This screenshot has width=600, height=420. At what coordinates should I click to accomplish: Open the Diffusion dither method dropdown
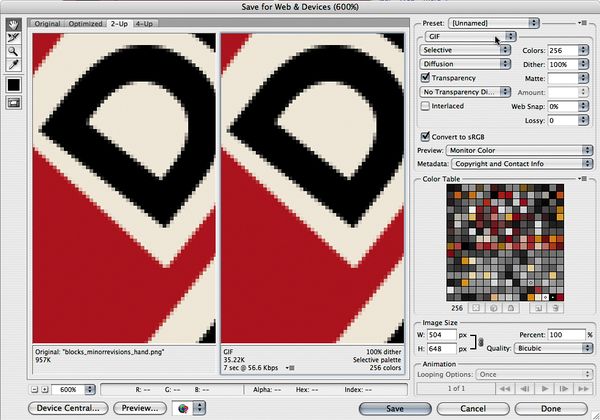(468, 63)
